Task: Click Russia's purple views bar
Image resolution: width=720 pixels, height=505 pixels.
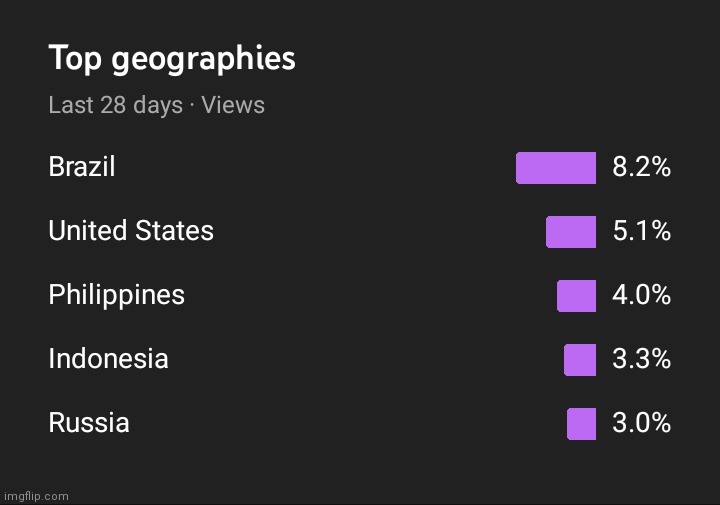Action: point(582,424)
